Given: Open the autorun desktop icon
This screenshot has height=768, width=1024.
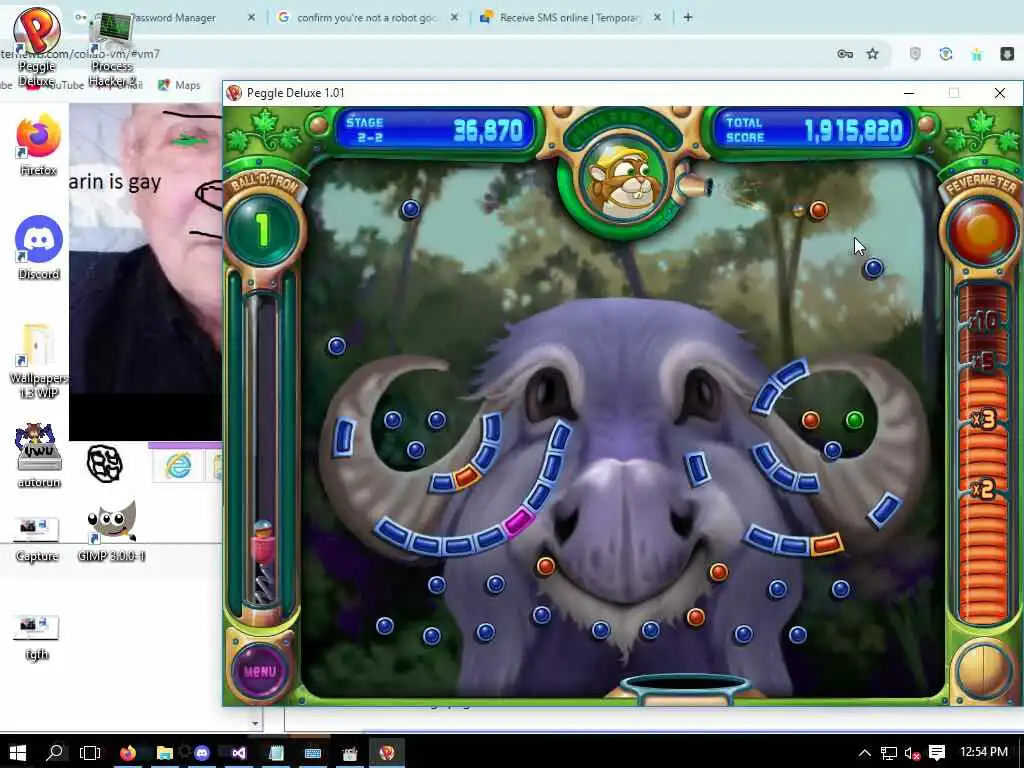Looking at the screenshot, I should [x=39, y=456].
